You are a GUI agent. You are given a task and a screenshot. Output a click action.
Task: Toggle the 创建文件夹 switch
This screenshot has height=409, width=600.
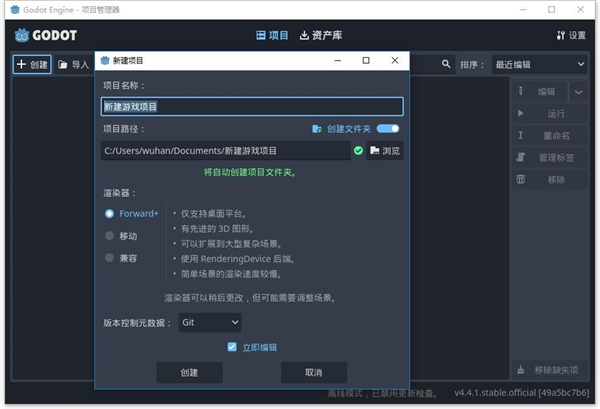[x=388, y=129]
